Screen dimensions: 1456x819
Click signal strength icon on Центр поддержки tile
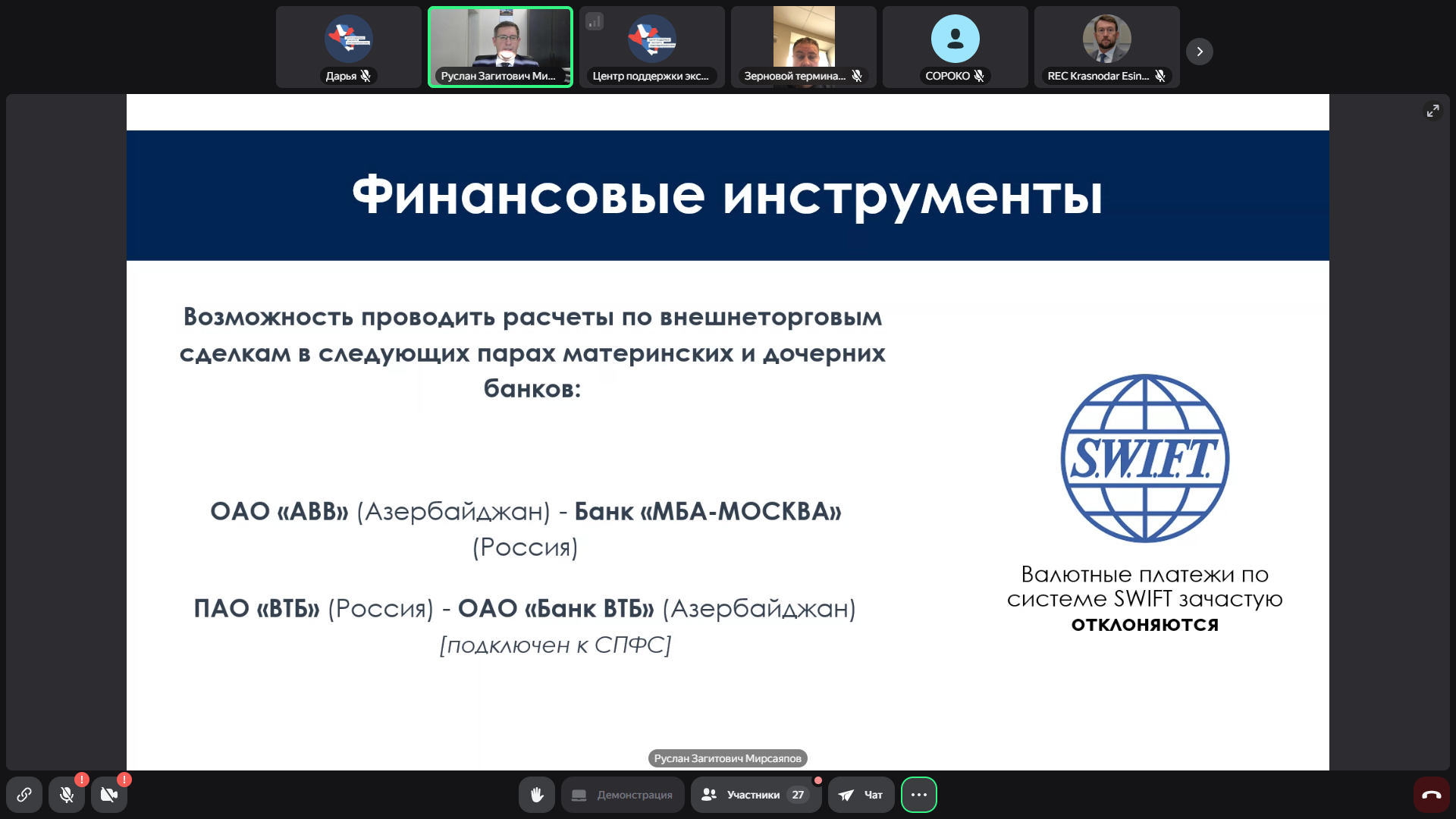(595, 22)
